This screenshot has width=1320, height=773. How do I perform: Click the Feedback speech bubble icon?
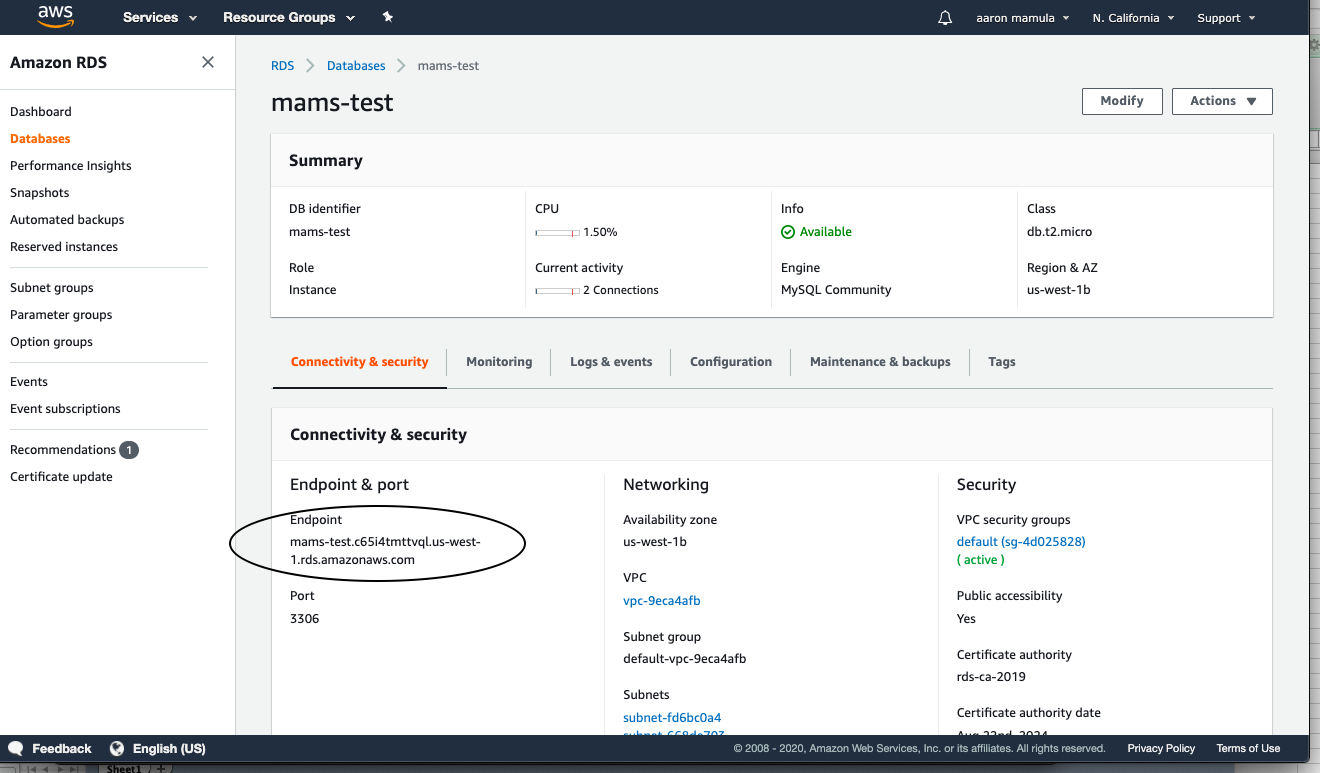click(16, 748)
